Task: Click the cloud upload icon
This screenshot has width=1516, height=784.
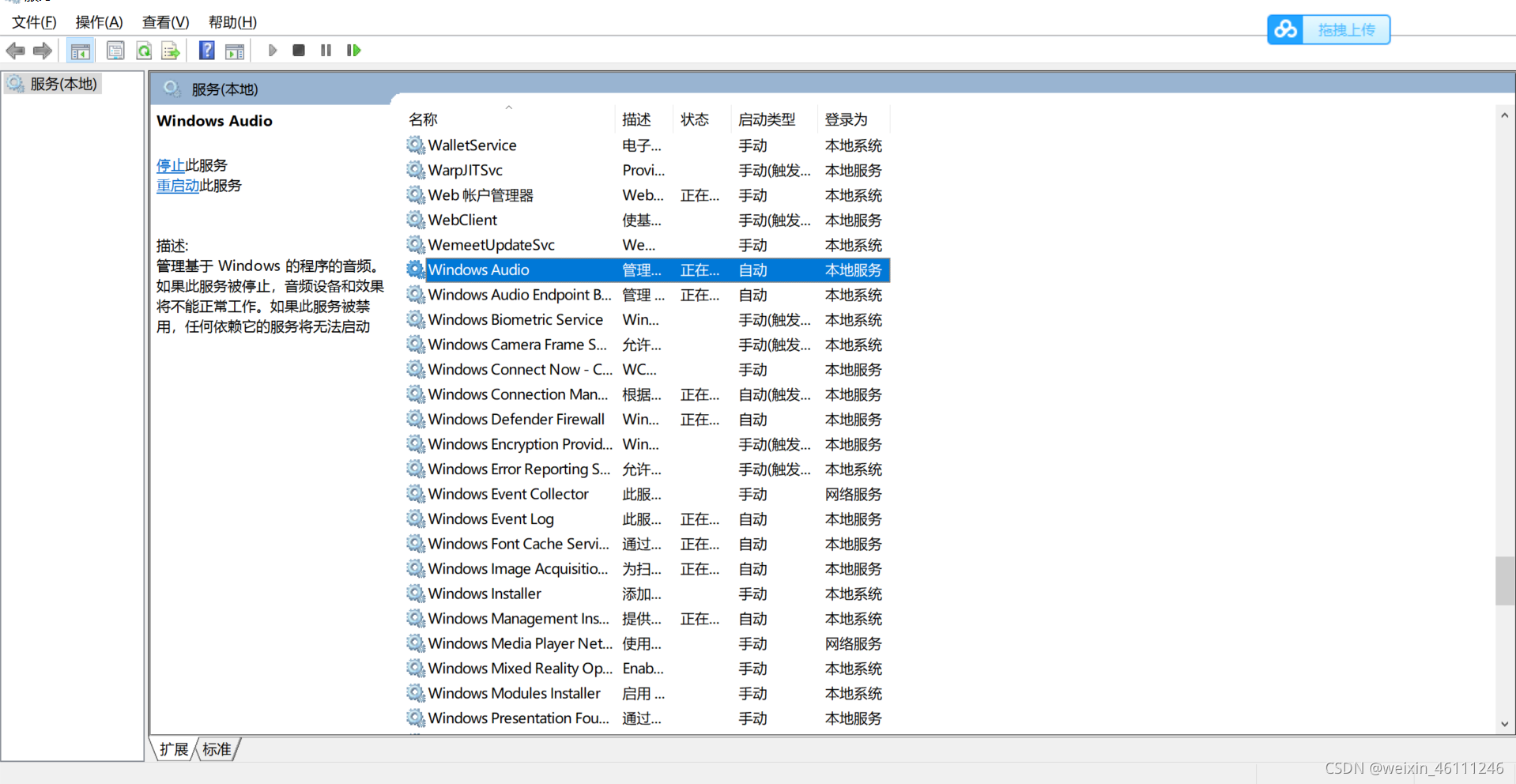Action: 1286,30
